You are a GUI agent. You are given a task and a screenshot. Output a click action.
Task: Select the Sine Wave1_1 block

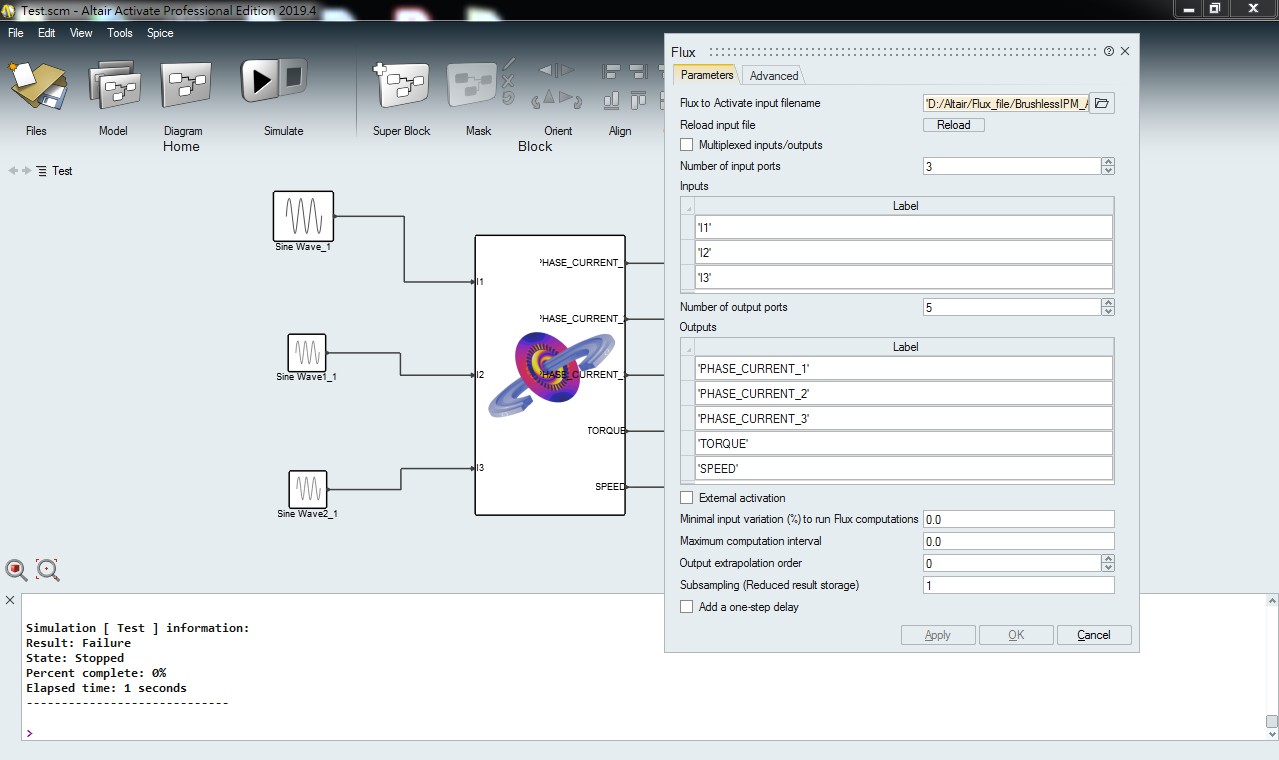(x=307, y=352)
